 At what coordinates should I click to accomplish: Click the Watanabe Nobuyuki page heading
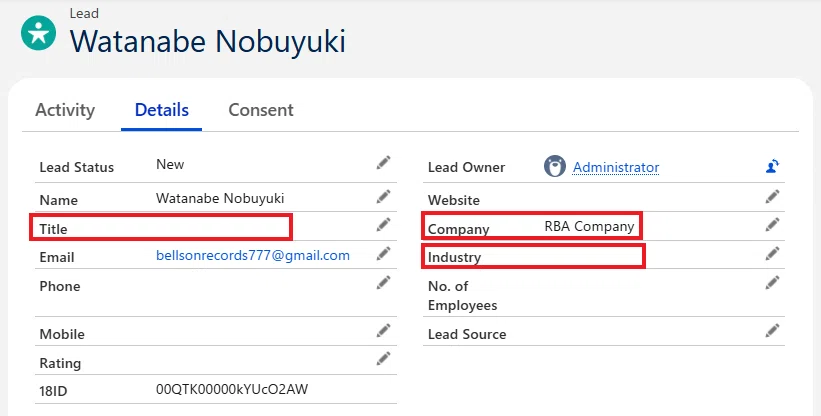pyautogui.click(x=208, y=41)
